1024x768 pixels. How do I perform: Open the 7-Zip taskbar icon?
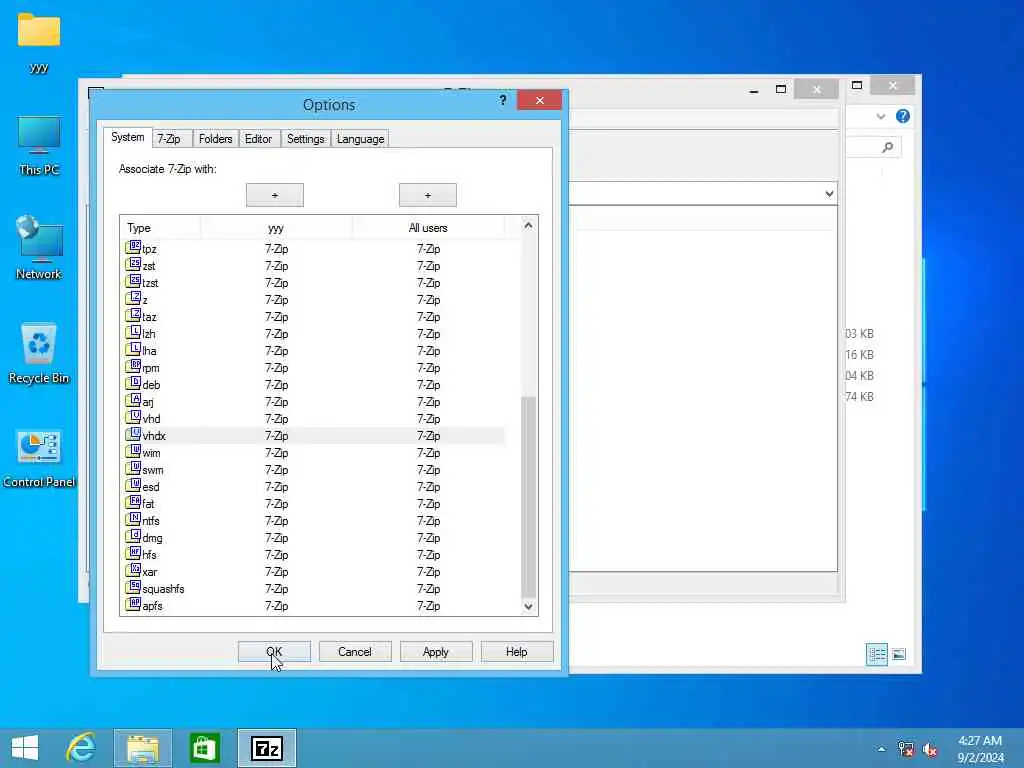tap(266, 748)
